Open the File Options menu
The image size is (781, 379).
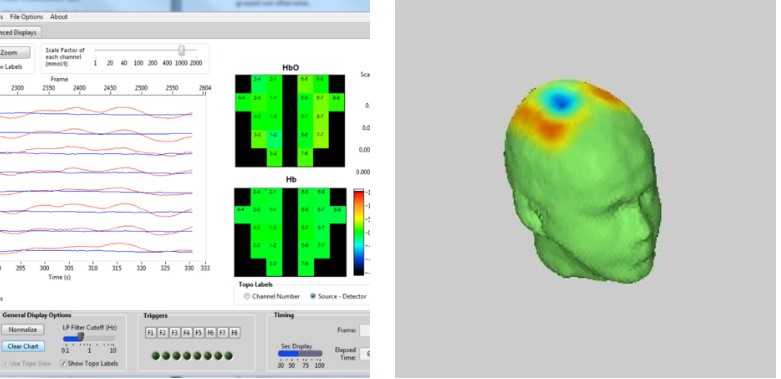point(26,17)
